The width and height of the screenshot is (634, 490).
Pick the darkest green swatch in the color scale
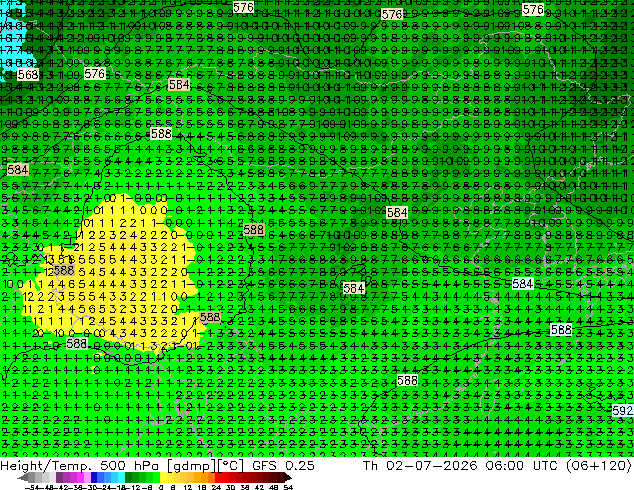pyautogui.click(x=129, y=477)
